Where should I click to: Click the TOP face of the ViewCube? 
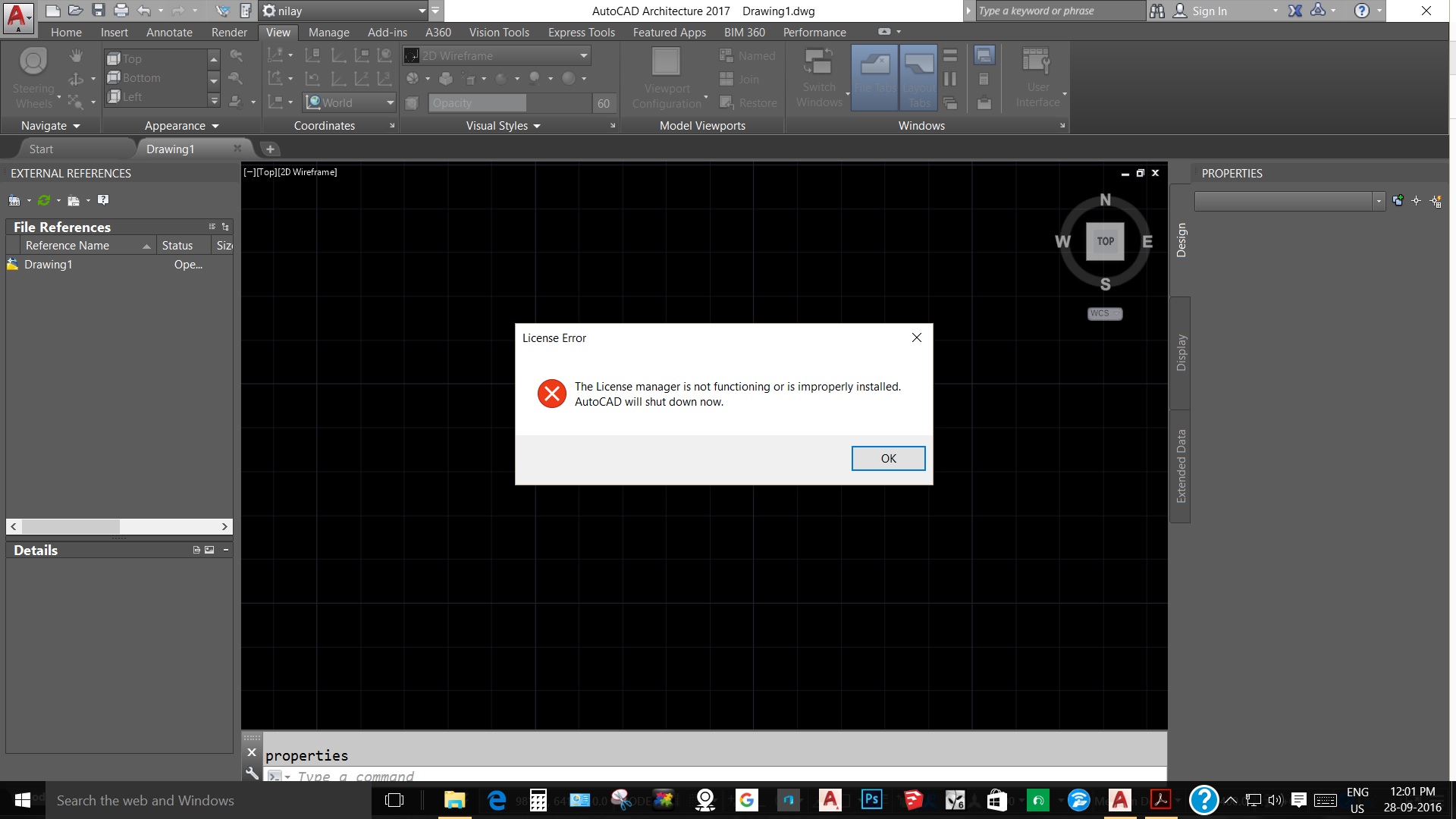click(x=1105, y=241)
